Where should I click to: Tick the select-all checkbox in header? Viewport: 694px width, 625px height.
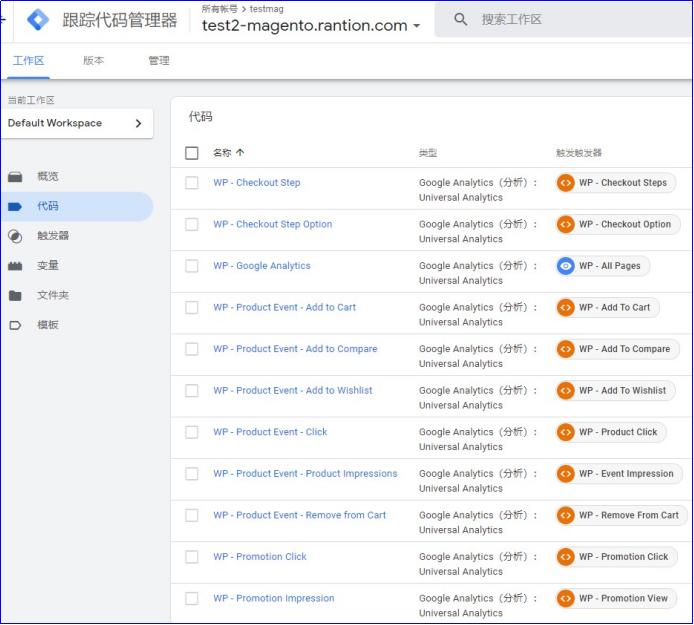pos(192,153)
